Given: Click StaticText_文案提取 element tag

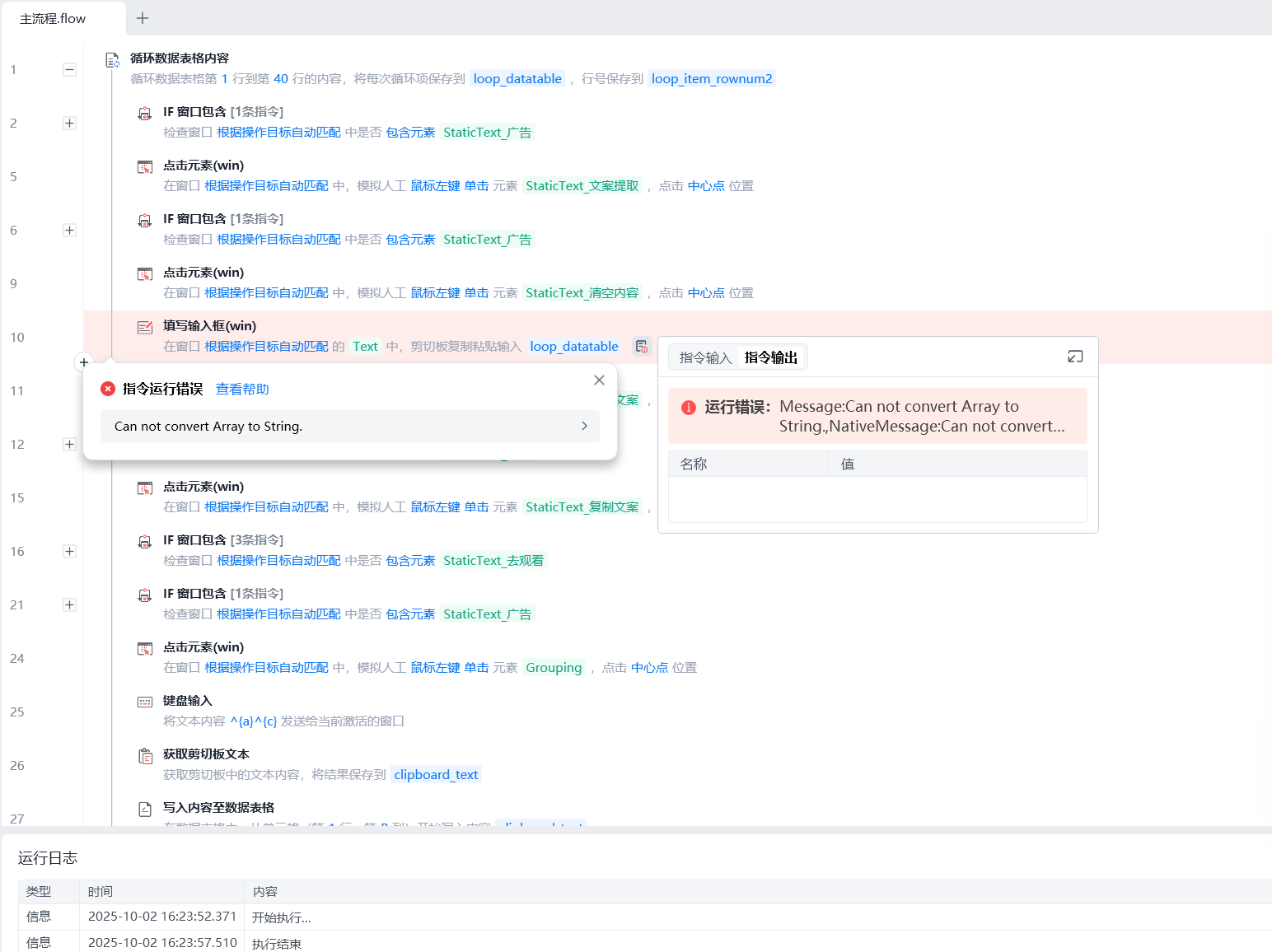Looking at the screenshot, I should click(582, 186).
